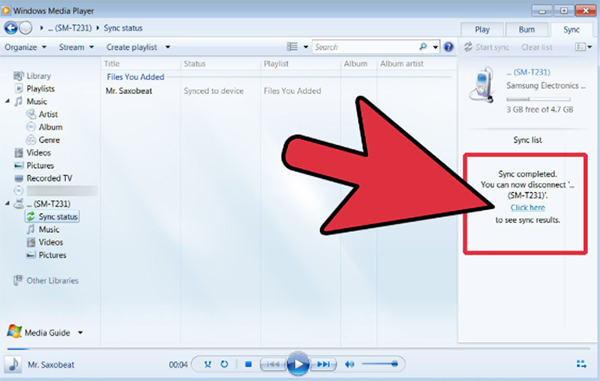Click the SM-T231 device link

pyautogui.click(x=528, y=72)
